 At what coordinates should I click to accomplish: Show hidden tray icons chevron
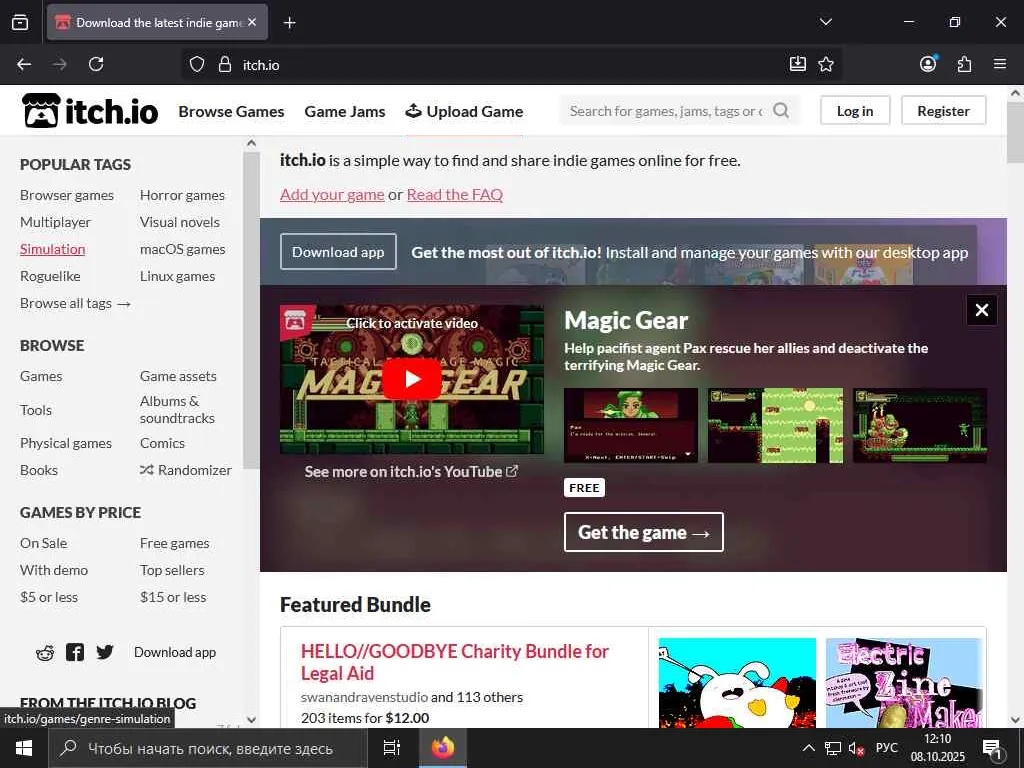808,748
